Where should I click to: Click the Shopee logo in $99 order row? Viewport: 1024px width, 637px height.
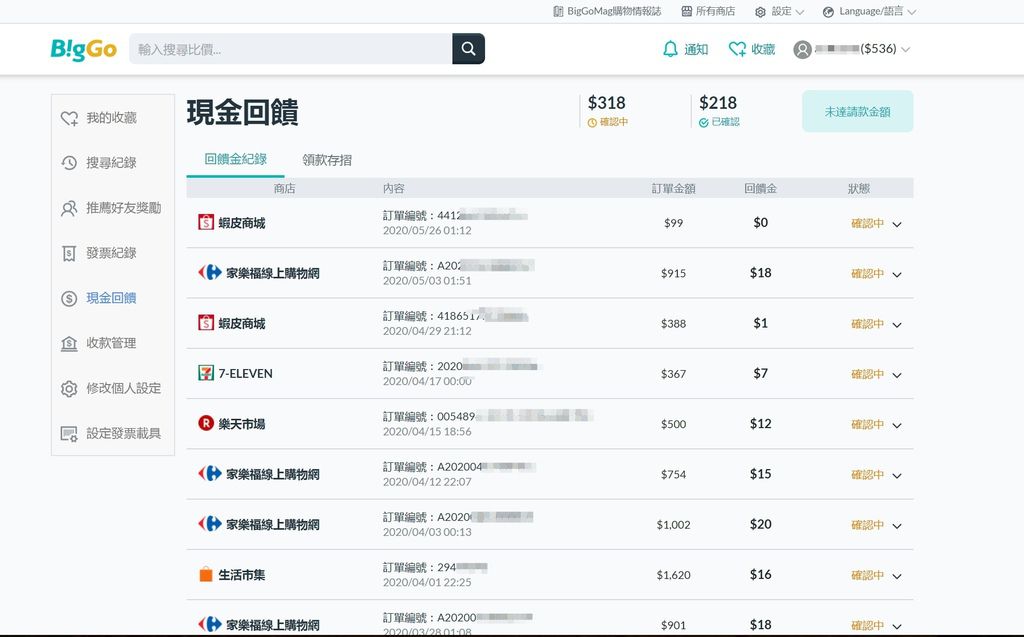[x=206, y=223]
